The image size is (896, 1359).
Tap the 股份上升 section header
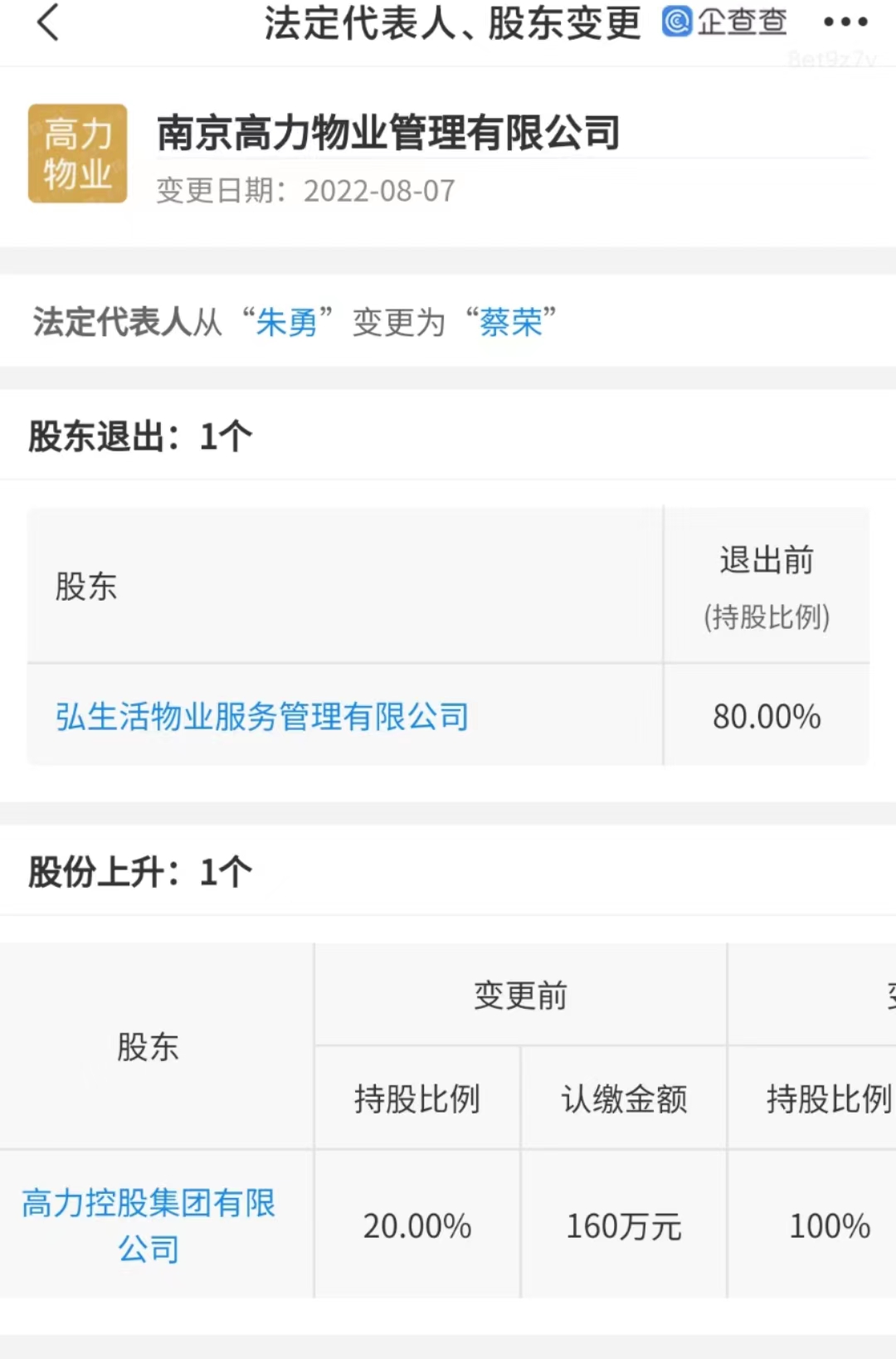140,872
